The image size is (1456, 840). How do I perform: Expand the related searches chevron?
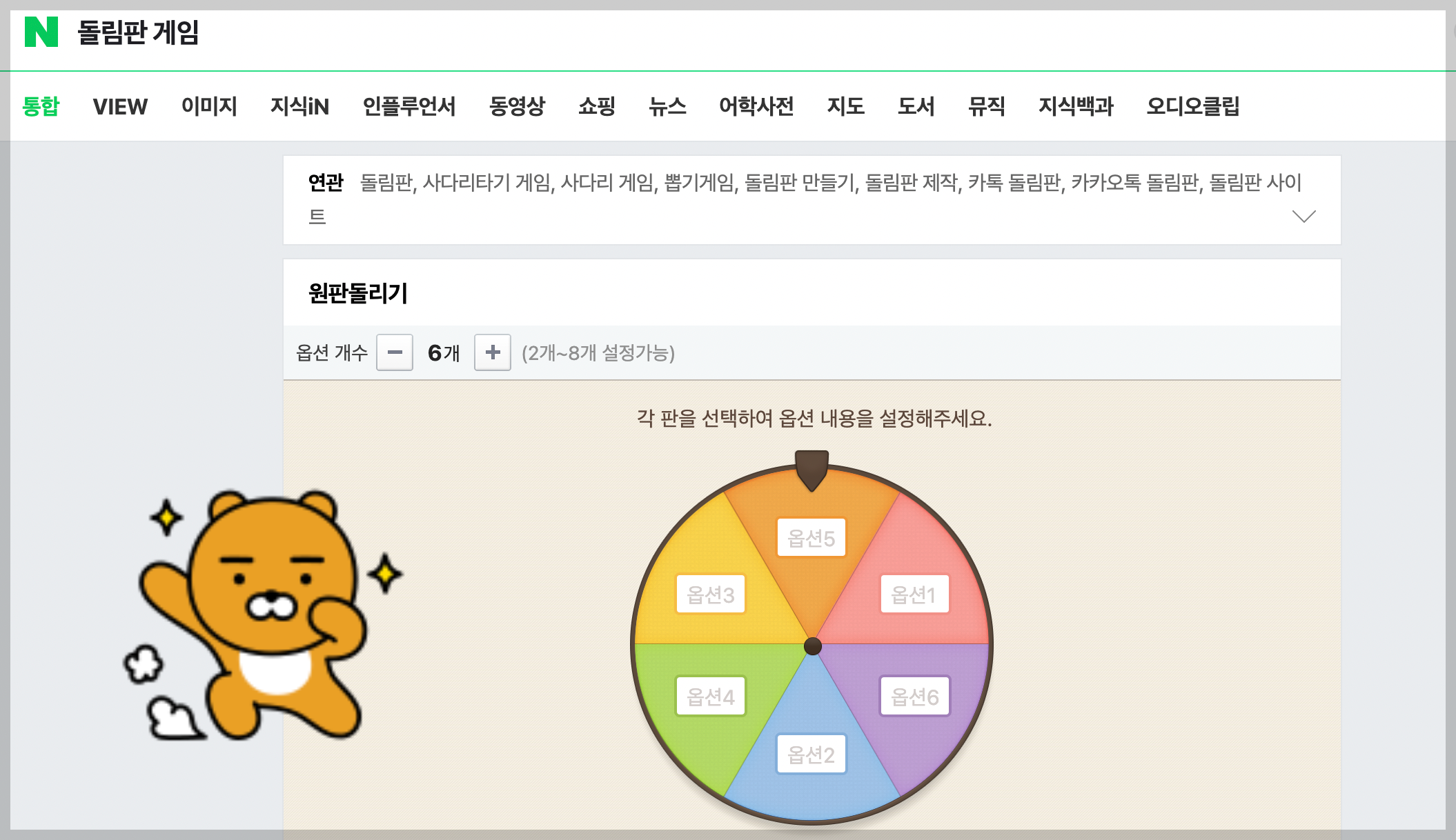[1303, 217]
